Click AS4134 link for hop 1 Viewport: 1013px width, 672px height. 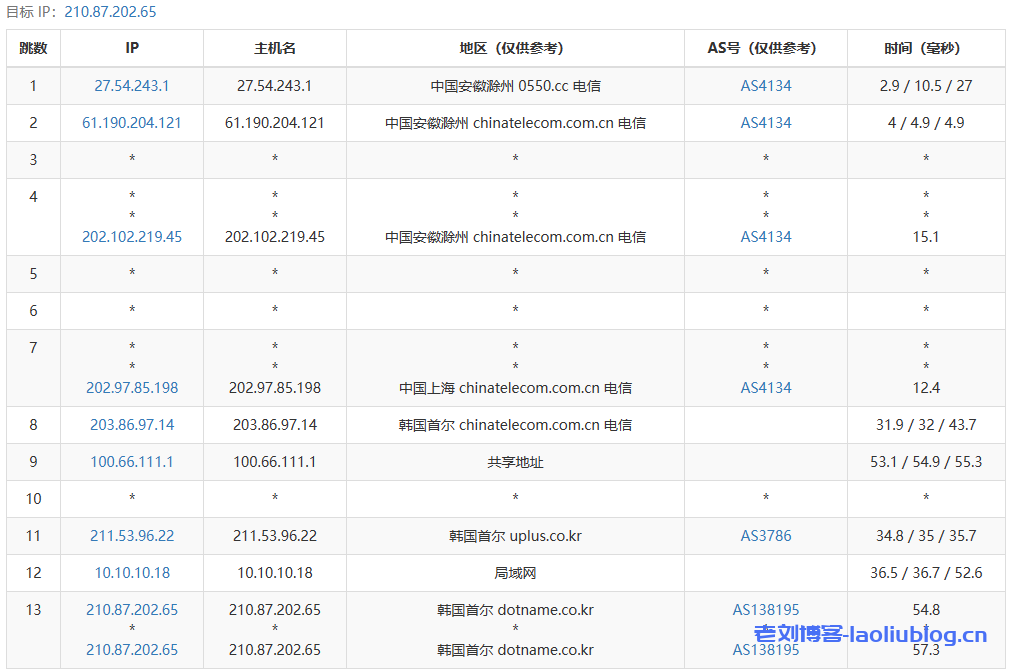pos(765,86)
